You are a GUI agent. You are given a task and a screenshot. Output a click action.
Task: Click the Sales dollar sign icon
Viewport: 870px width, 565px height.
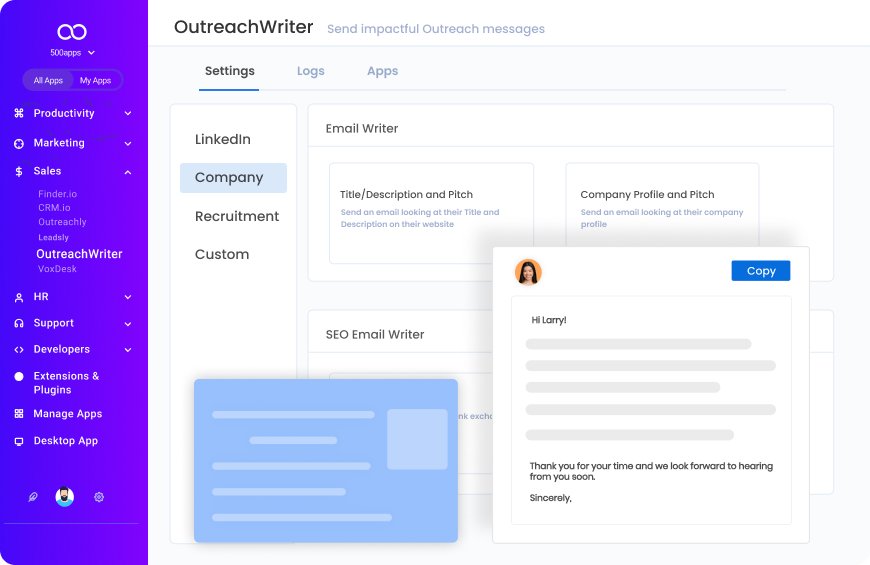[19, 172]
